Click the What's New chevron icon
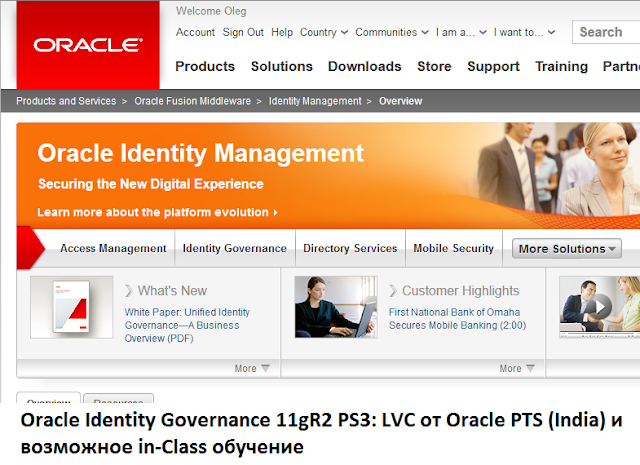 [x=129, y=291]
